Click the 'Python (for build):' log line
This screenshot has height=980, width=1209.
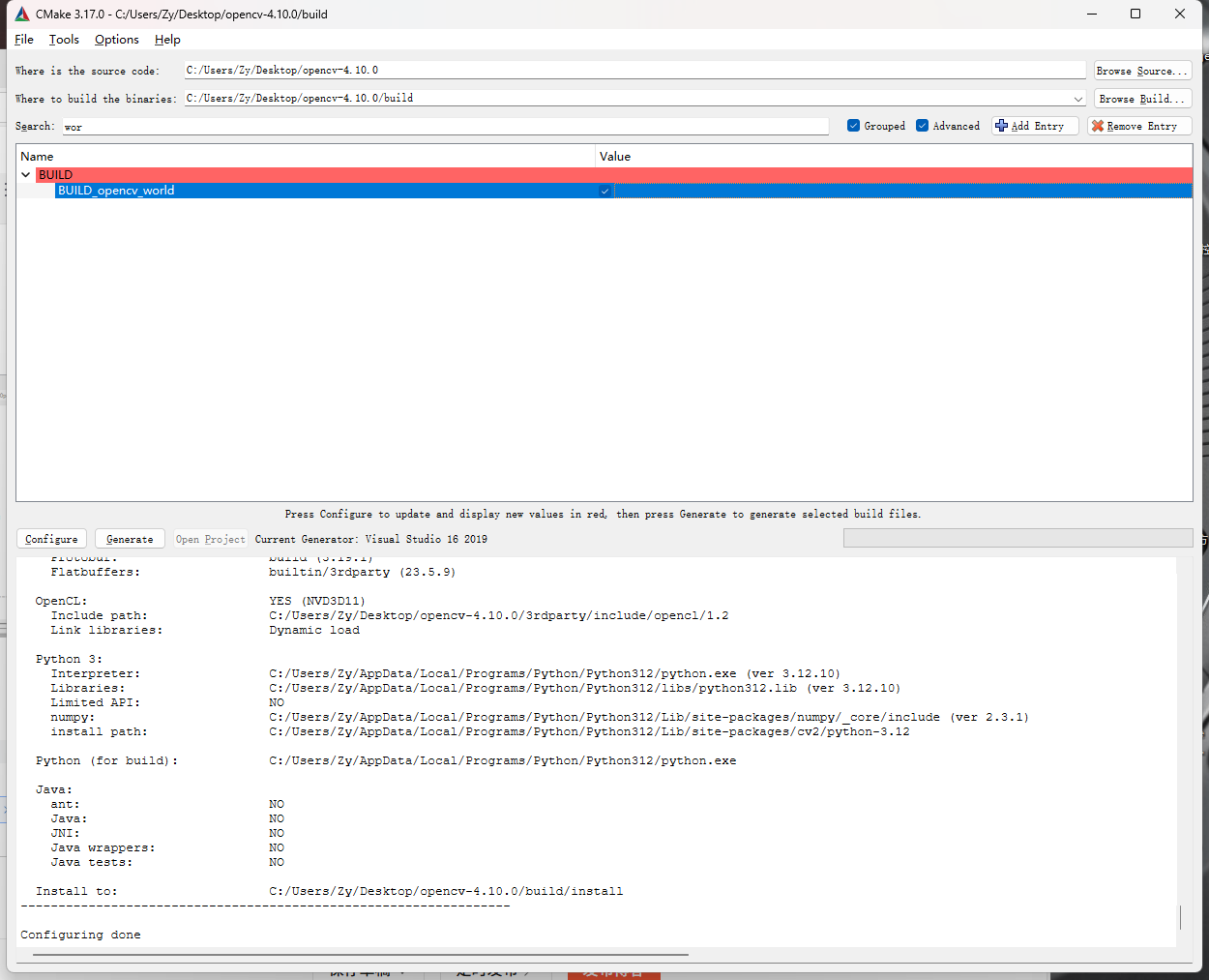coord(386,760)
